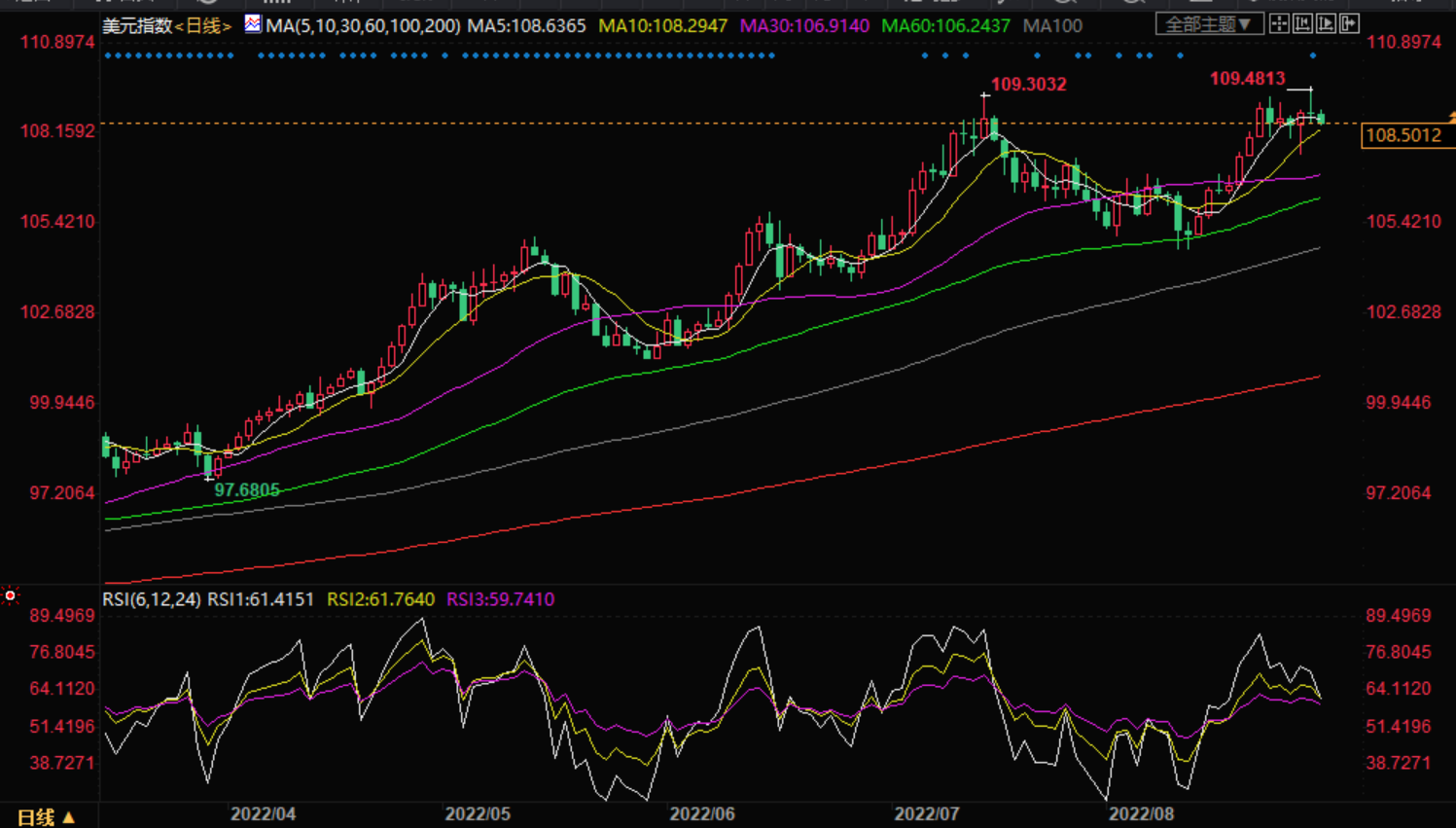Click the interval measurement icon
Screen dimensions: 1456x828
(1303, 24)
